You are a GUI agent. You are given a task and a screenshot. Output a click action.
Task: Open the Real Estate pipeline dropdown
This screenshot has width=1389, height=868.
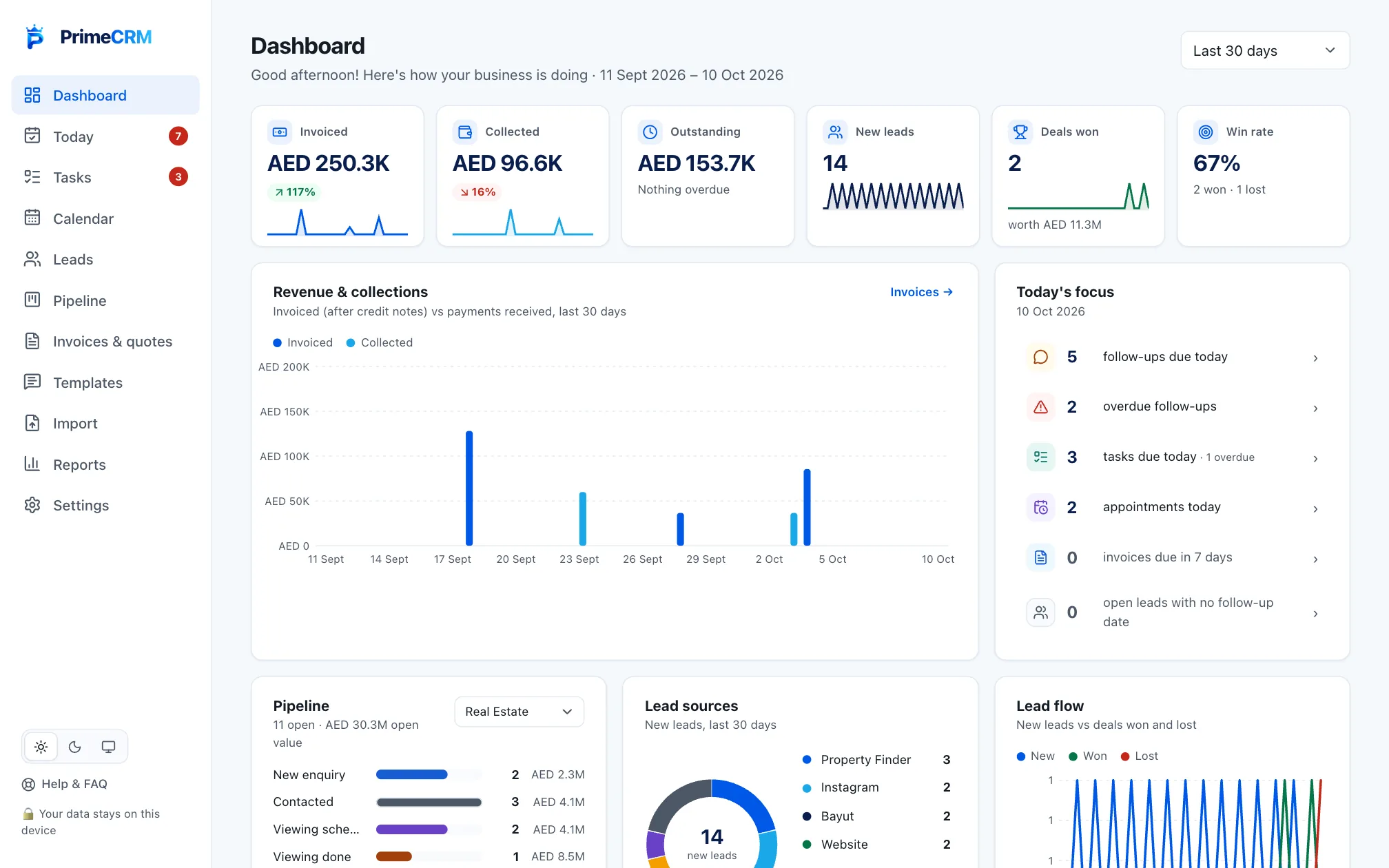[519, 712]
